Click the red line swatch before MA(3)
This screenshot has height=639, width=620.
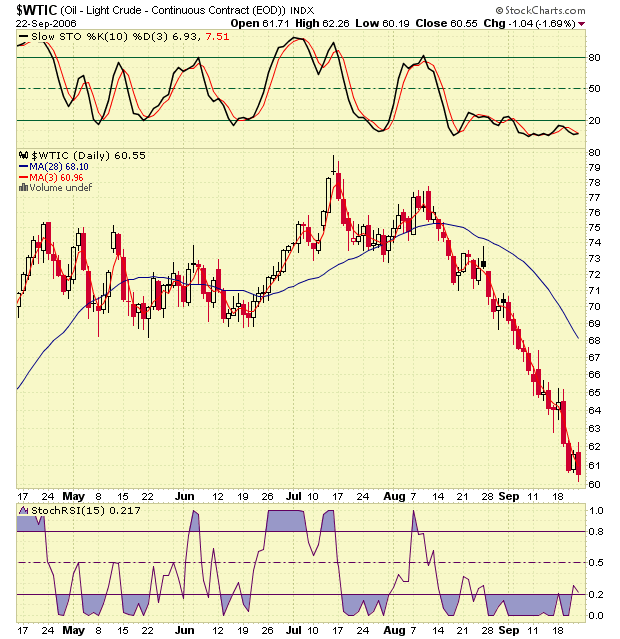24,177
